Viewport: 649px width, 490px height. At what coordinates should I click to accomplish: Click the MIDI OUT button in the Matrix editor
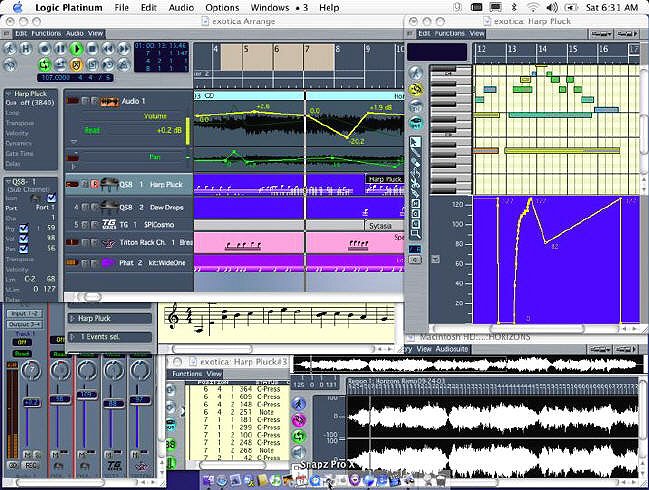(416, 122)
